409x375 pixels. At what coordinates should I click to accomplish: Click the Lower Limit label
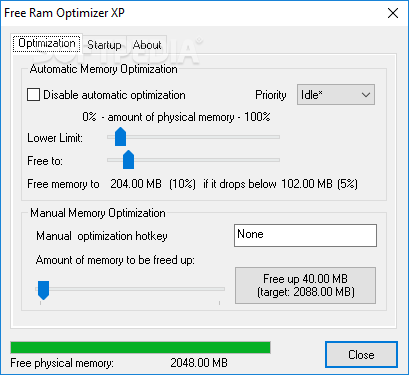click(x=55, y=138)
